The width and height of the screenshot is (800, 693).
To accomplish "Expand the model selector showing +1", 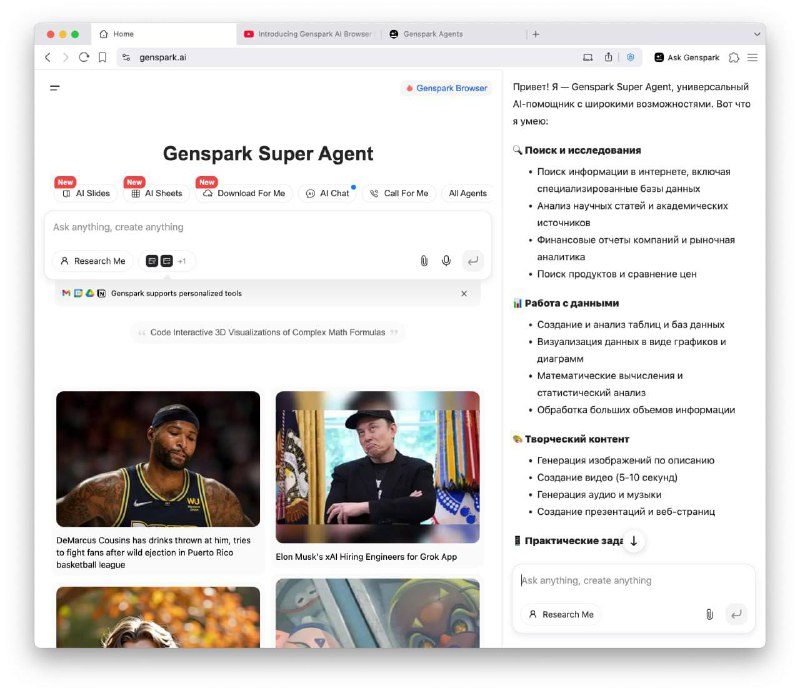I will click(165, 261).
